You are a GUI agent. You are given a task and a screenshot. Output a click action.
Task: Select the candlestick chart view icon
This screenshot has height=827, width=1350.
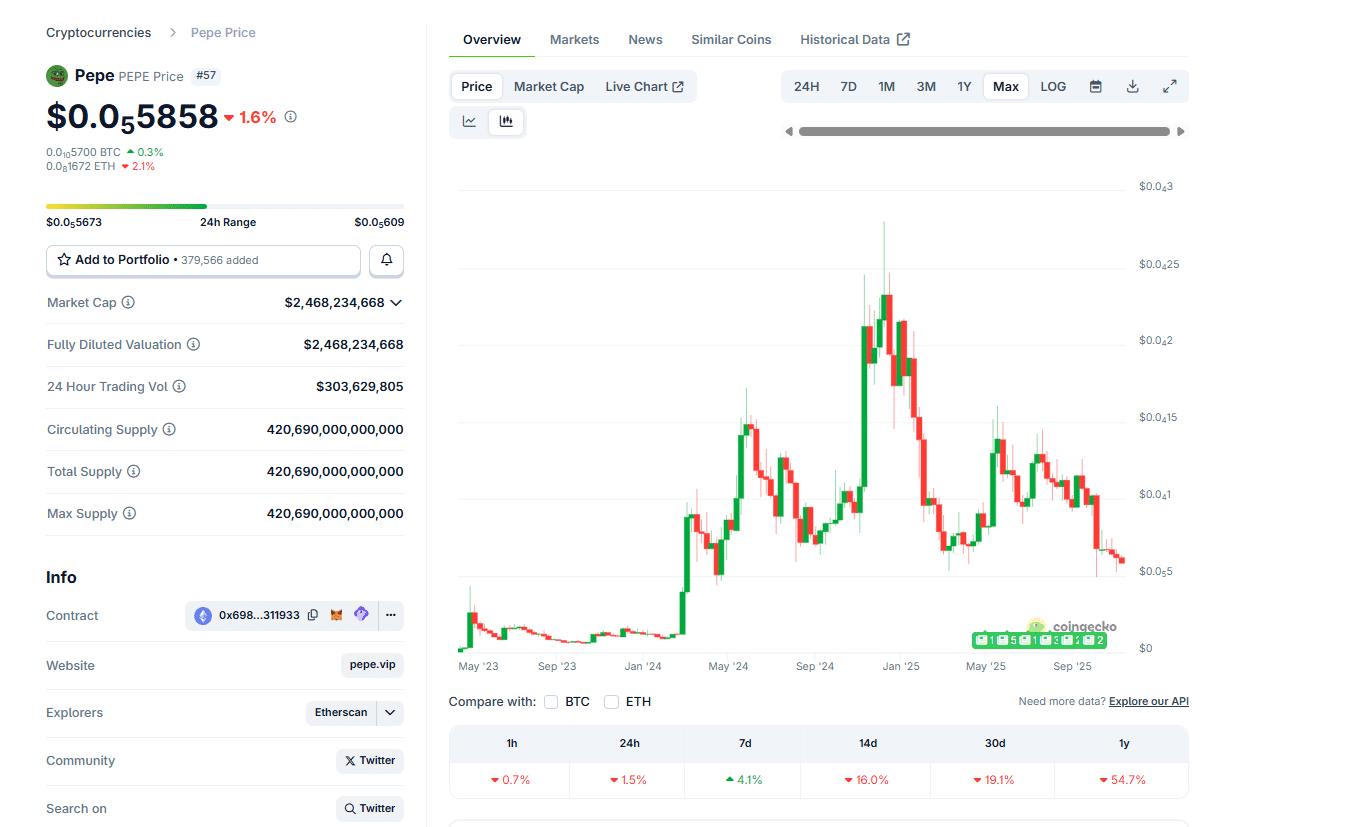tap(506, 120)
